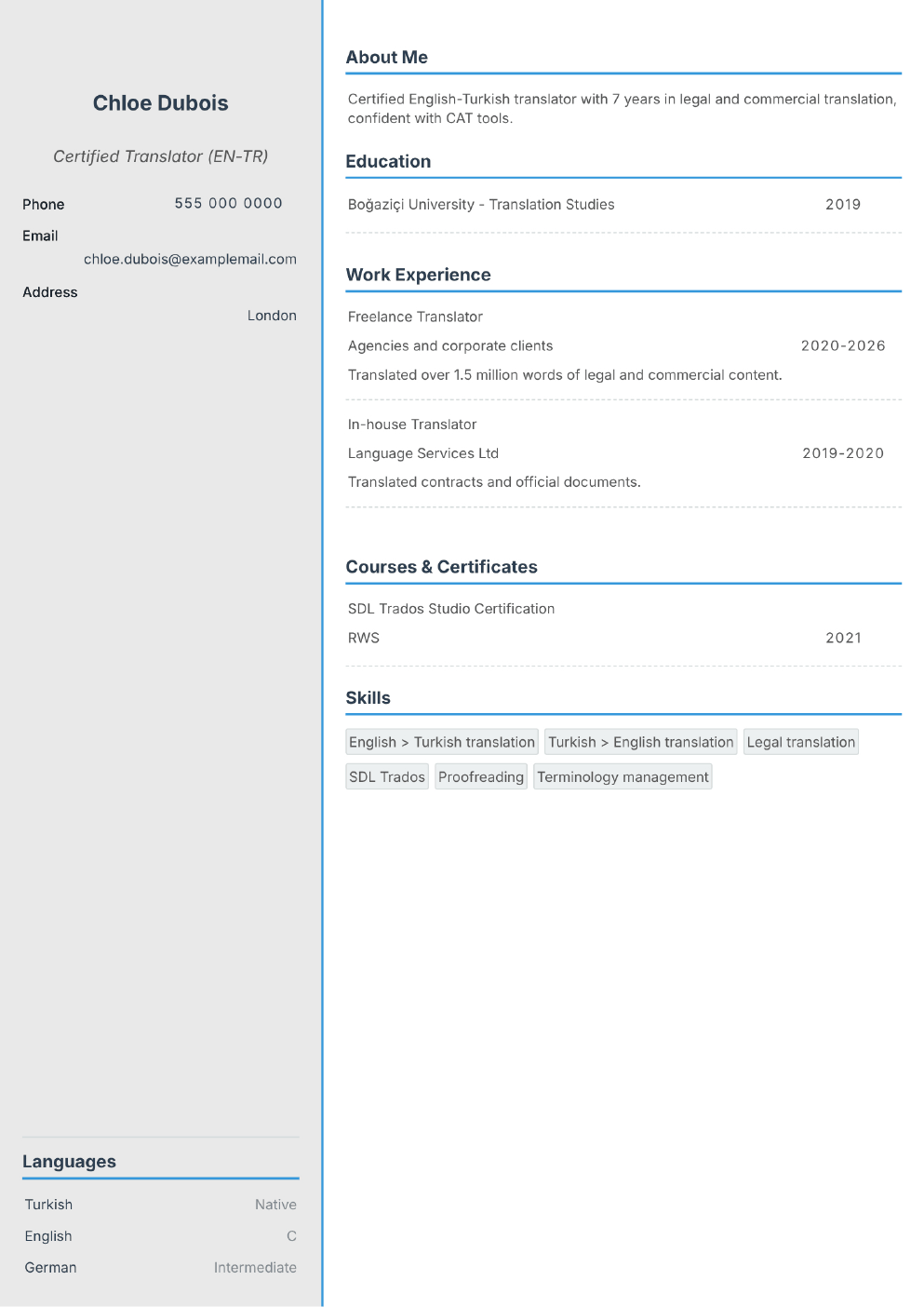Click the Work Experience heading

point(418,275)
